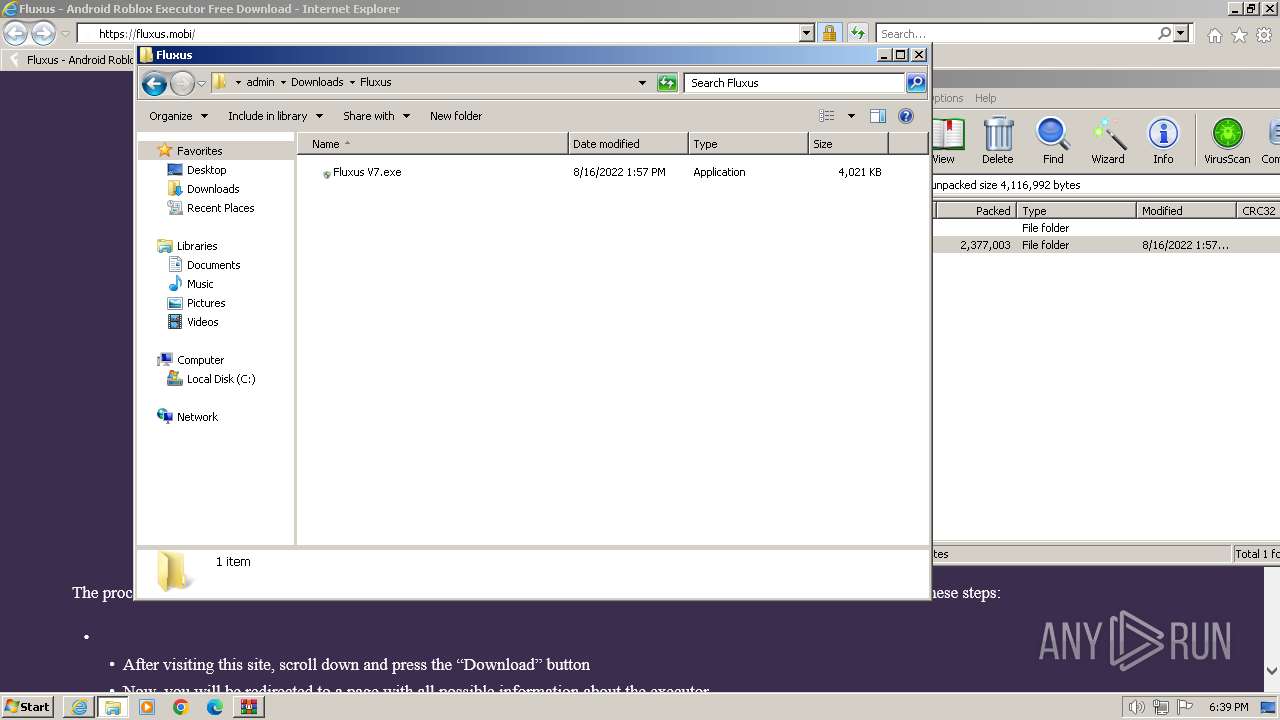Open IE Favorites star icon

pos(1239,35)
